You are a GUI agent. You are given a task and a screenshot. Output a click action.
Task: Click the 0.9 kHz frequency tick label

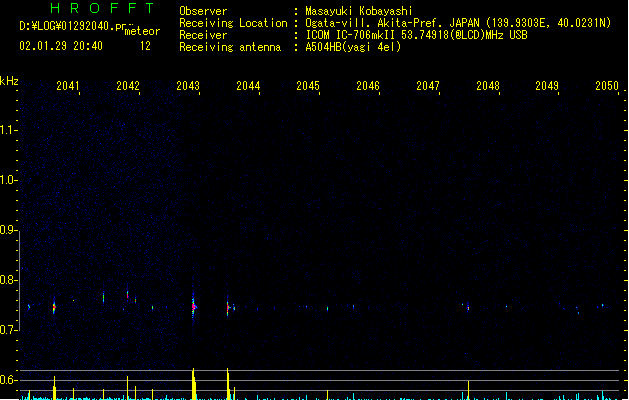pyautogui.click(x=8, y=229)
